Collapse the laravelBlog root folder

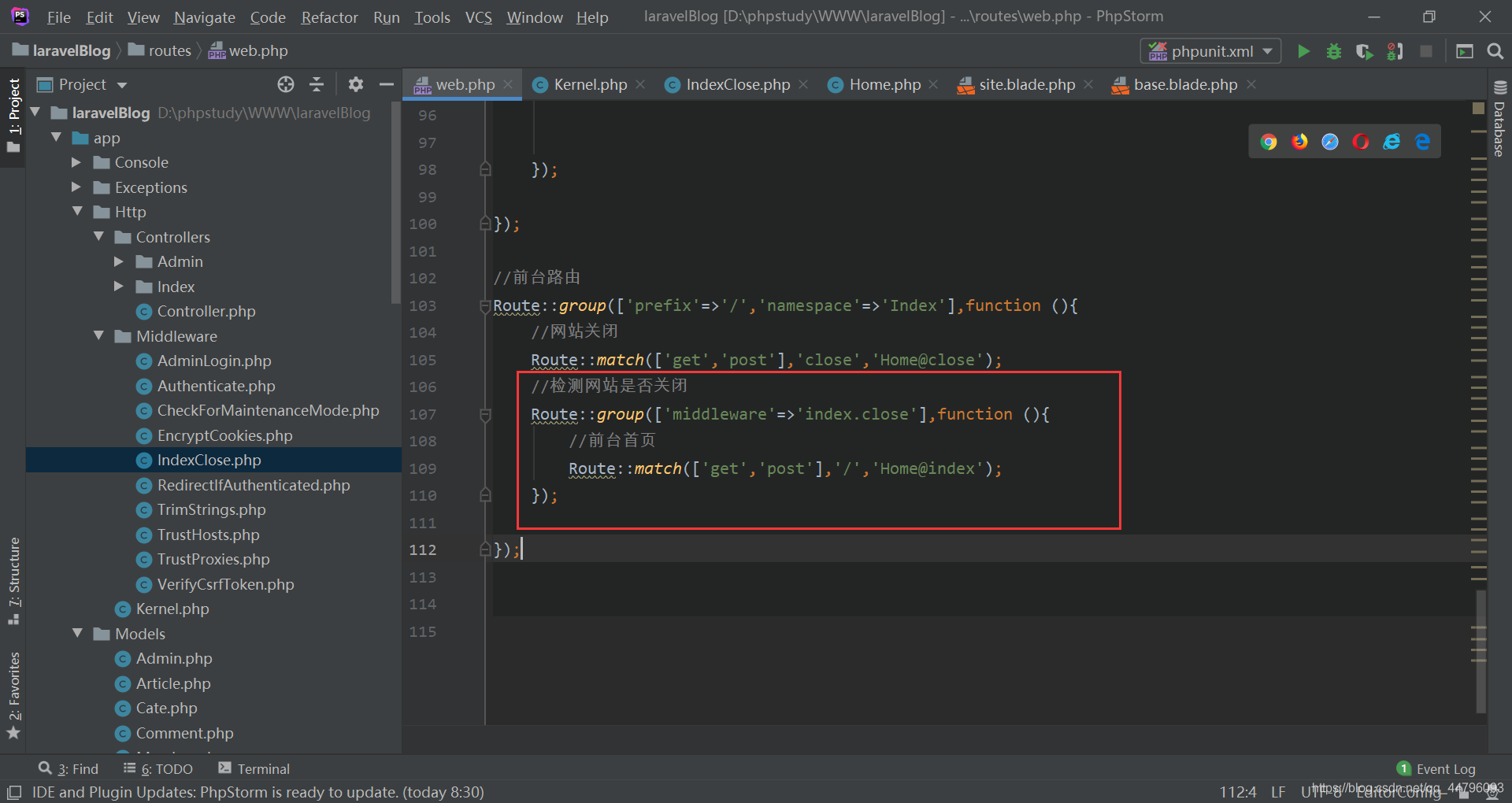click(35, 113)
